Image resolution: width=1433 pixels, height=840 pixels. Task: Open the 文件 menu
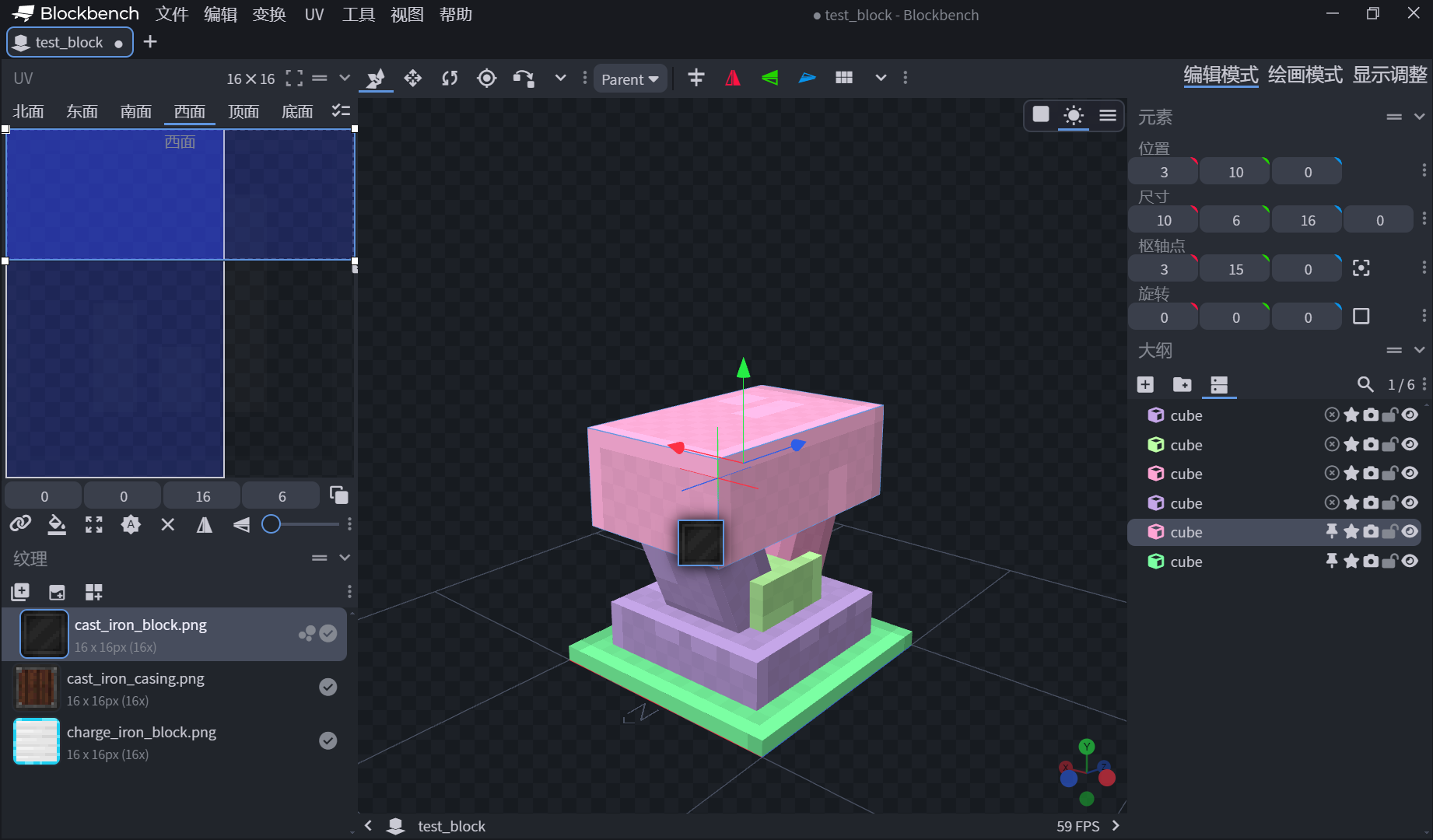point(171,15)
